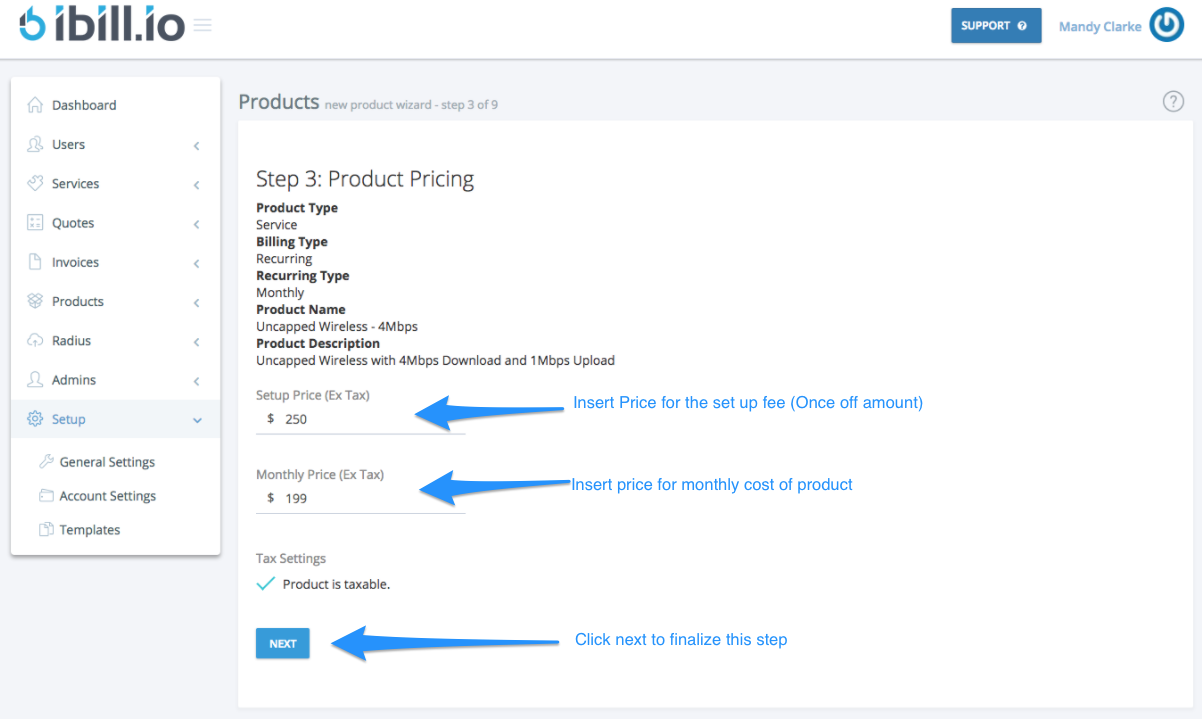Select the Users sidebar icon

[35, 144]
